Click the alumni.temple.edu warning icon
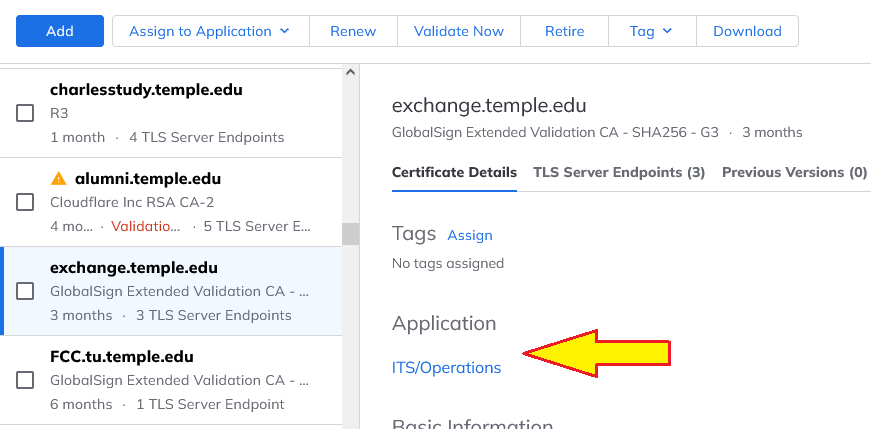This screenshot has width=871, height=429. point(58,179)
